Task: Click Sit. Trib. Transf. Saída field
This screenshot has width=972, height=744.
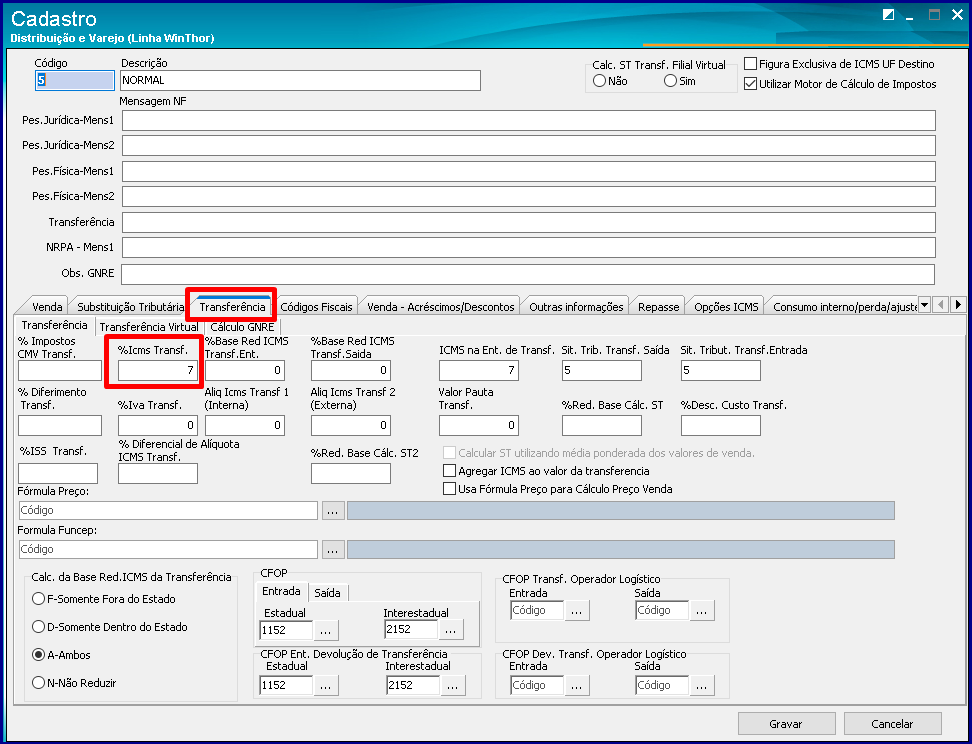Action: click(x=602, y=371)
